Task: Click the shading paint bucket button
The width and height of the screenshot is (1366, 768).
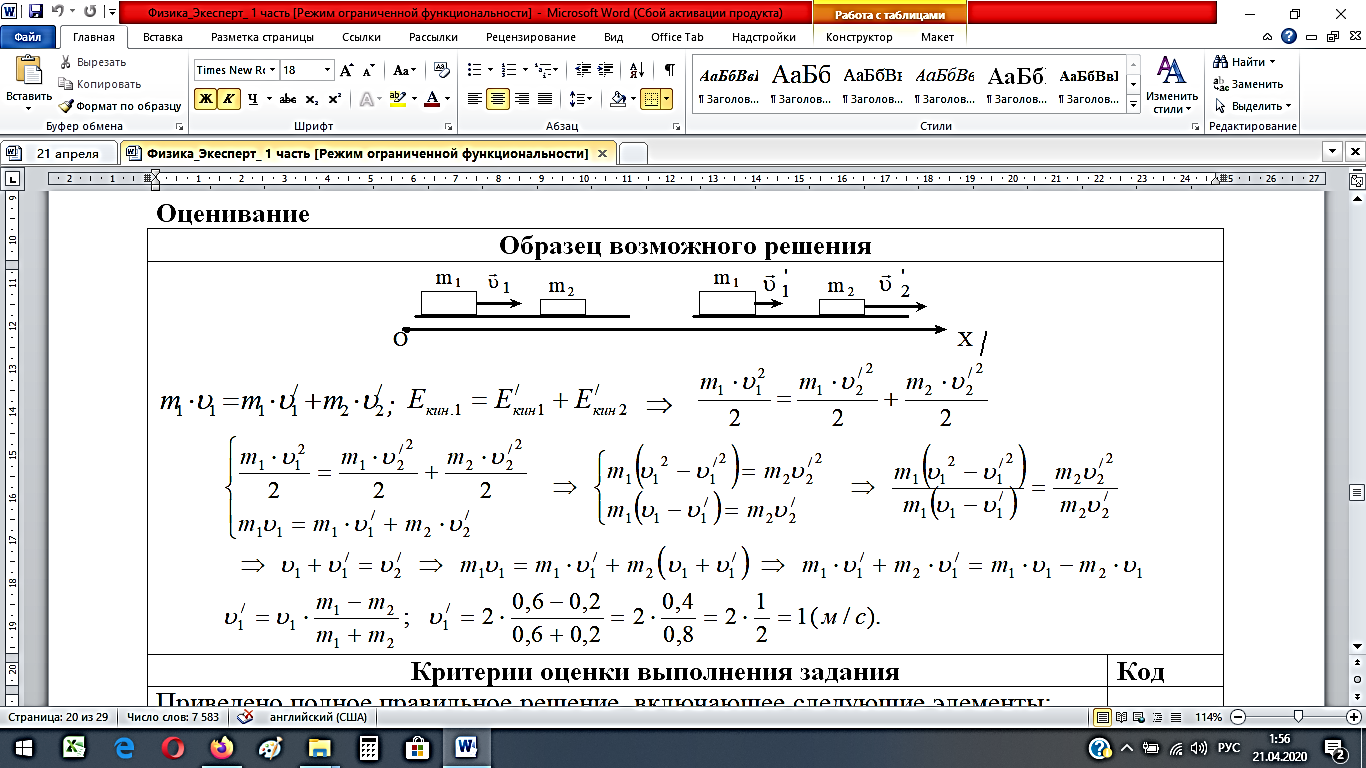Action: pyautogui.click(x=617, y=98)
